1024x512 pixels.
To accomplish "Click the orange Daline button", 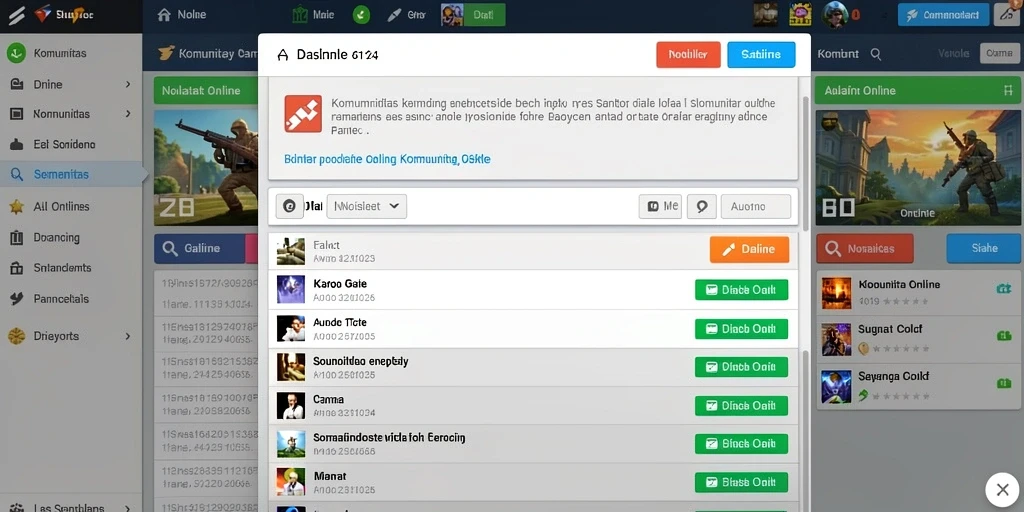I will [x=749, y=249].
